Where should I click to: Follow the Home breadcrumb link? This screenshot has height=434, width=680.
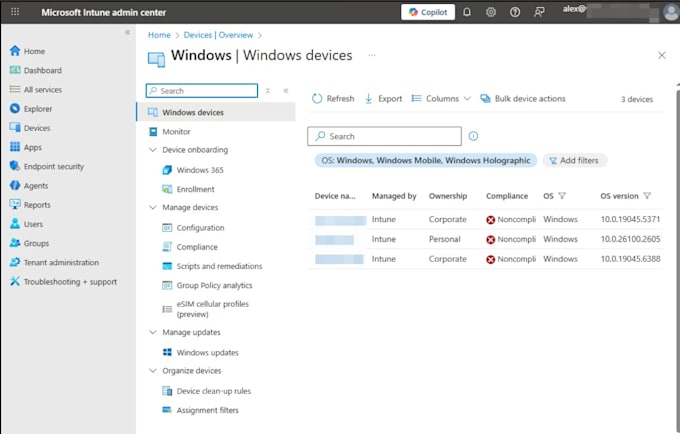[159, 35]
